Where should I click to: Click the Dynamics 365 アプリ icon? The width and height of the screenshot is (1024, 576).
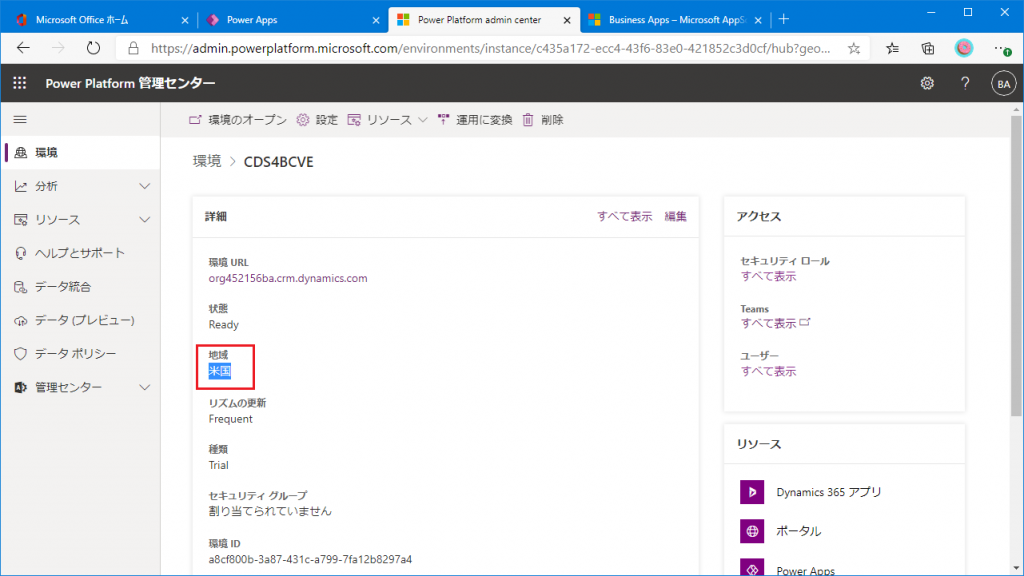(x=752, y=492)
